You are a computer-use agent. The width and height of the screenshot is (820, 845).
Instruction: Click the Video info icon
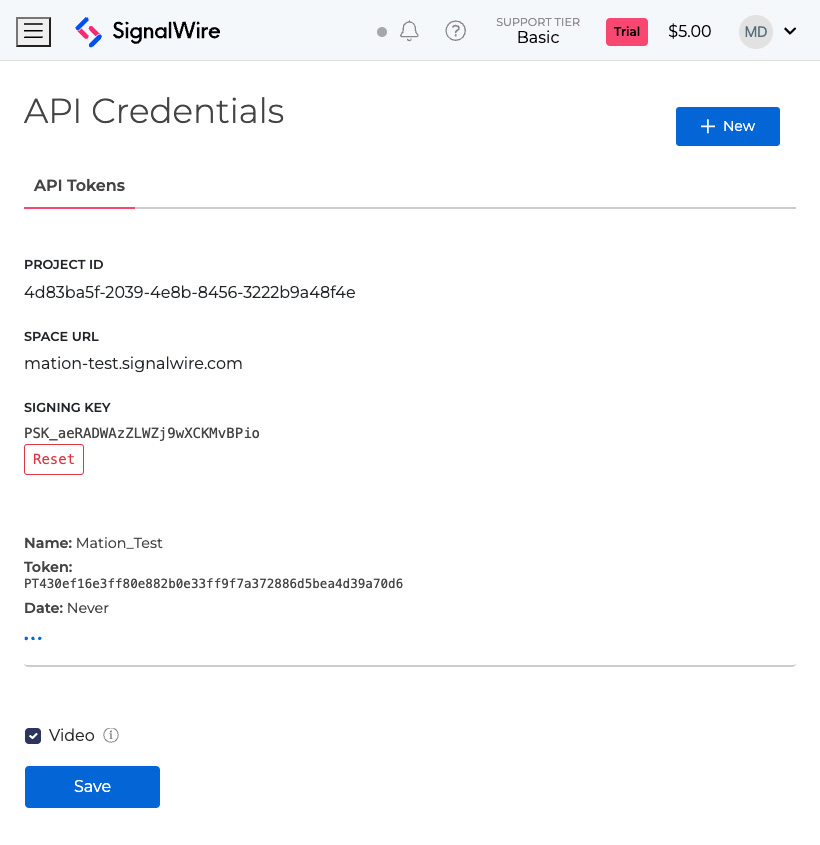pos(111,735)
